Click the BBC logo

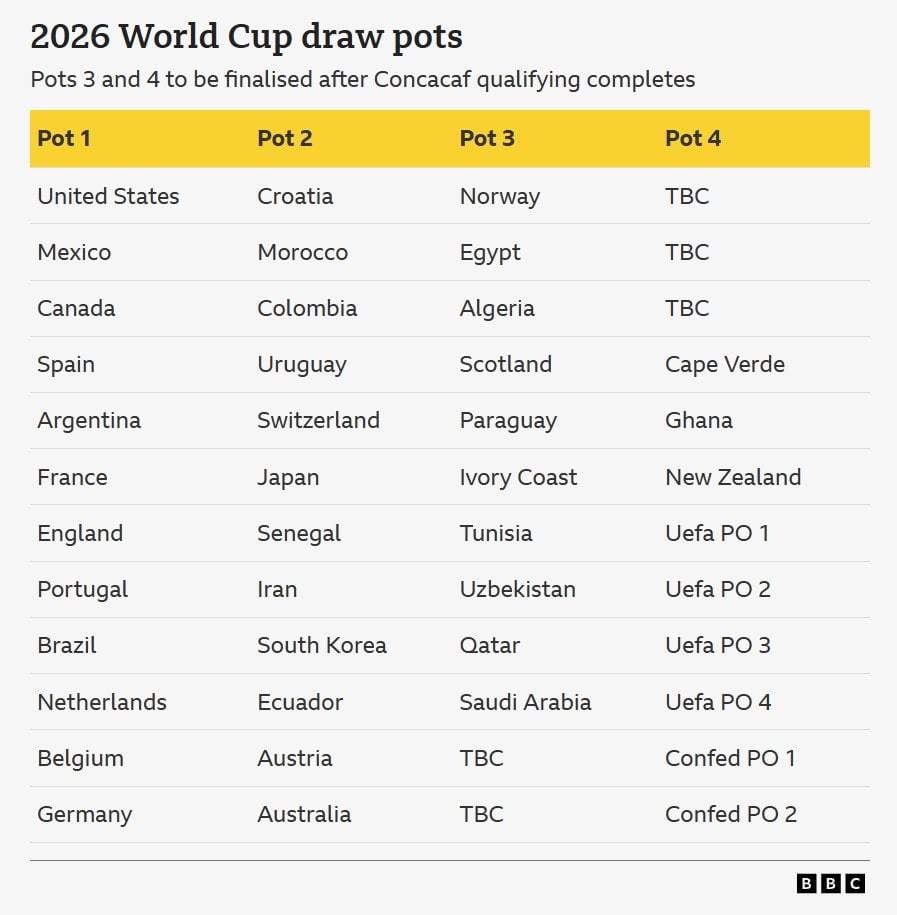click(830, 883)
